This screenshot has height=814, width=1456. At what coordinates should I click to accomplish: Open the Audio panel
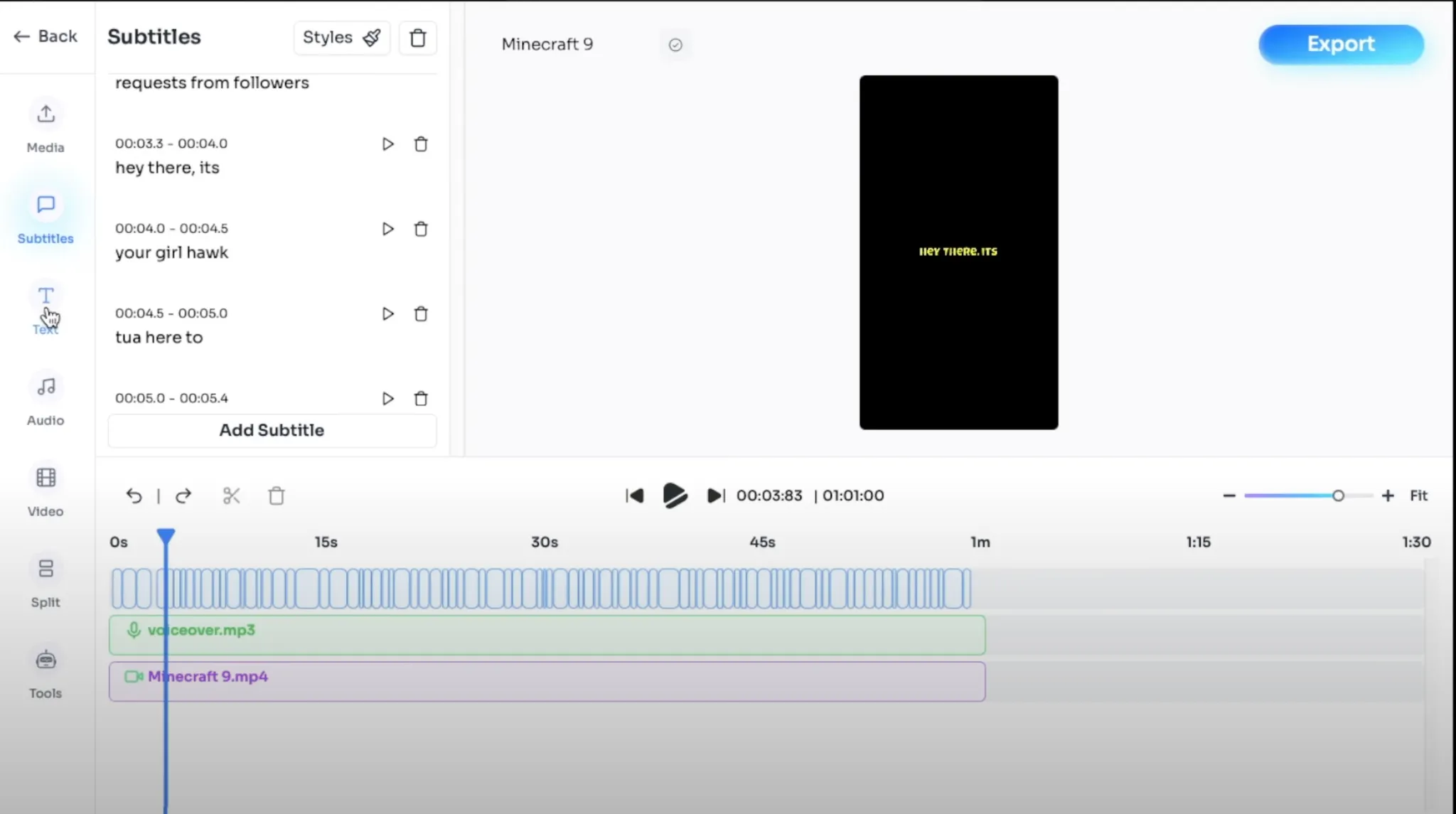(x=45, y=399)
